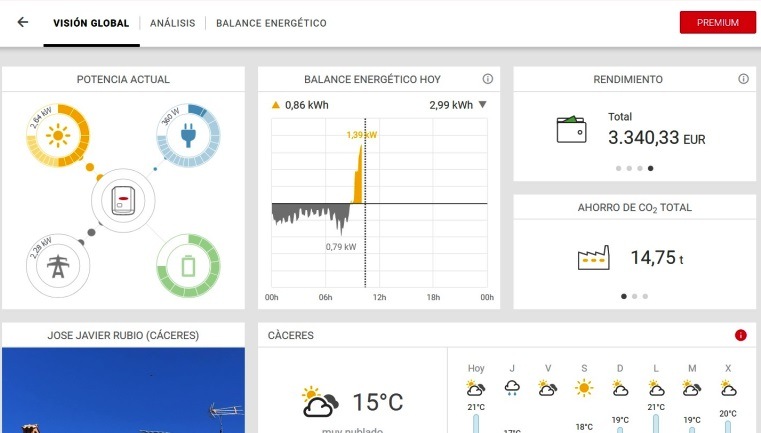Click the gray 0,79 kW consumption area
This screenshot has height=433, width=761.
coord(311,216)
